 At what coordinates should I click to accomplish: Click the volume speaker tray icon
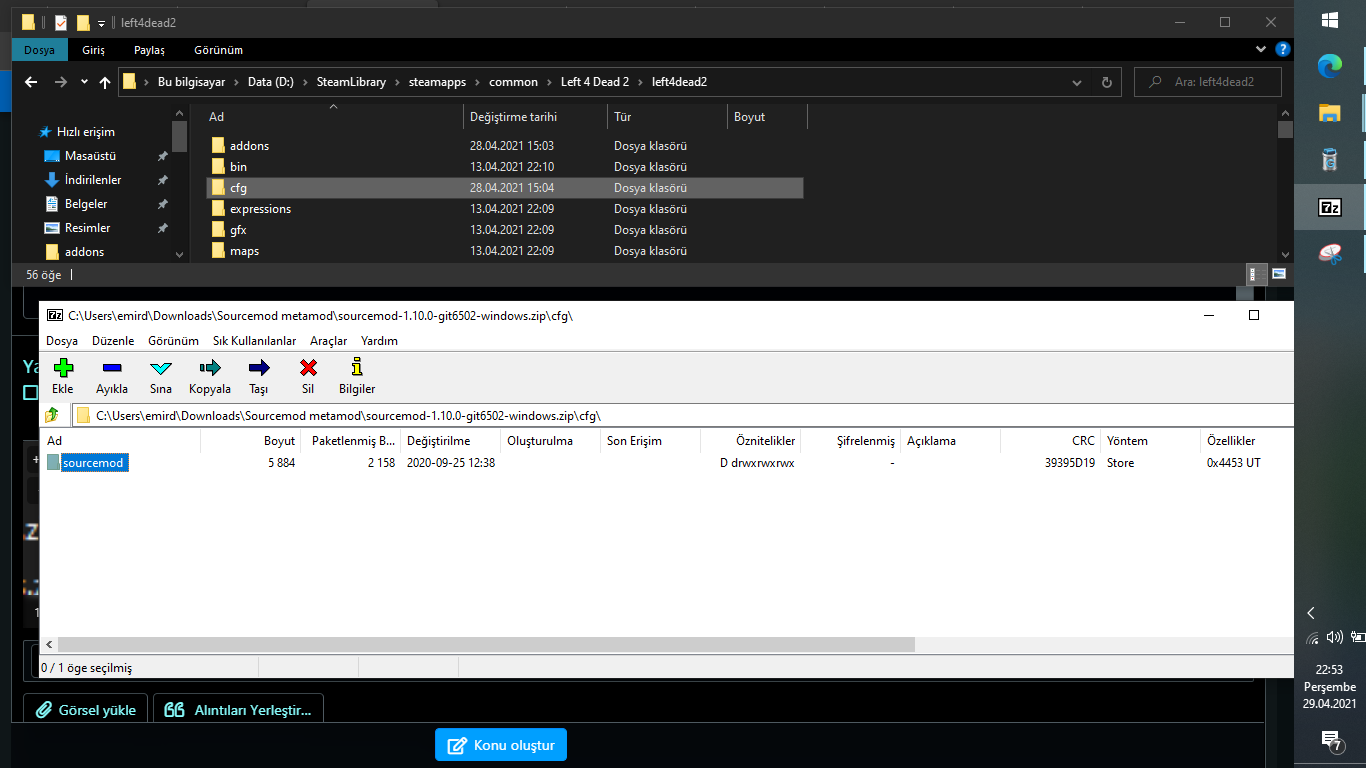point(1334,637)
